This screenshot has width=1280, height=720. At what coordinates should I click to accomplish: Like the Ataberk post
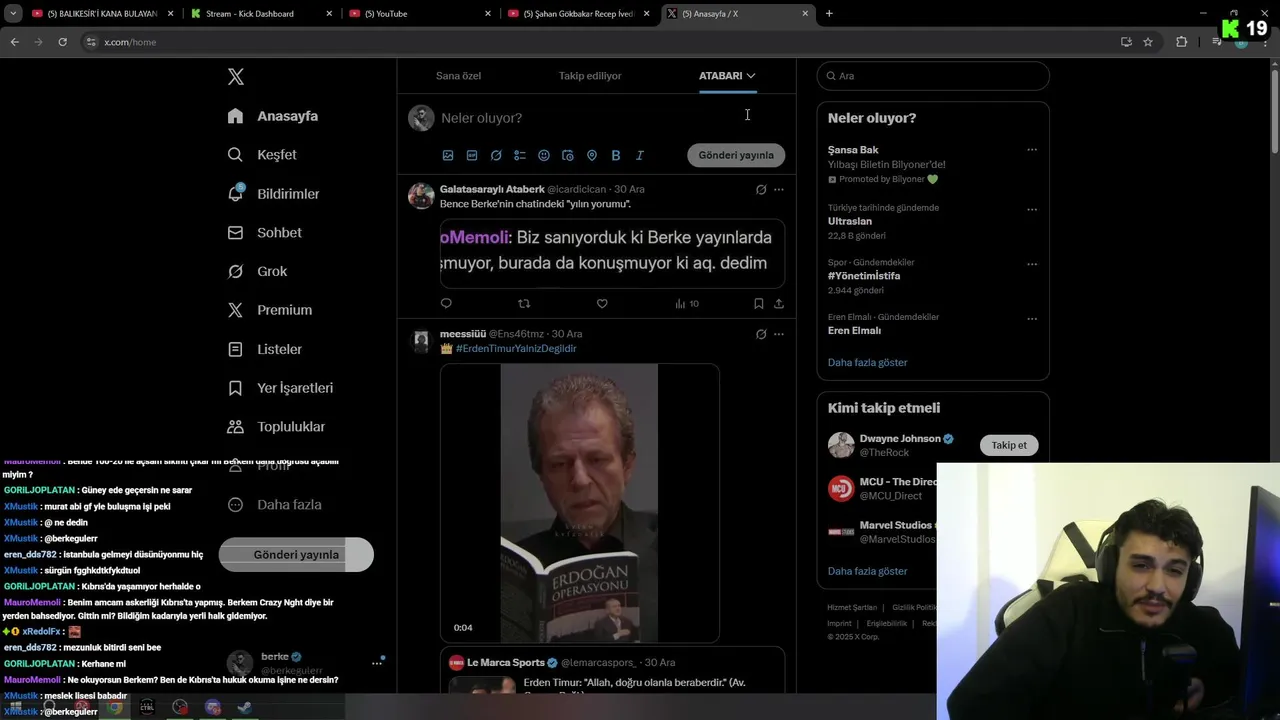pos(602,304)
